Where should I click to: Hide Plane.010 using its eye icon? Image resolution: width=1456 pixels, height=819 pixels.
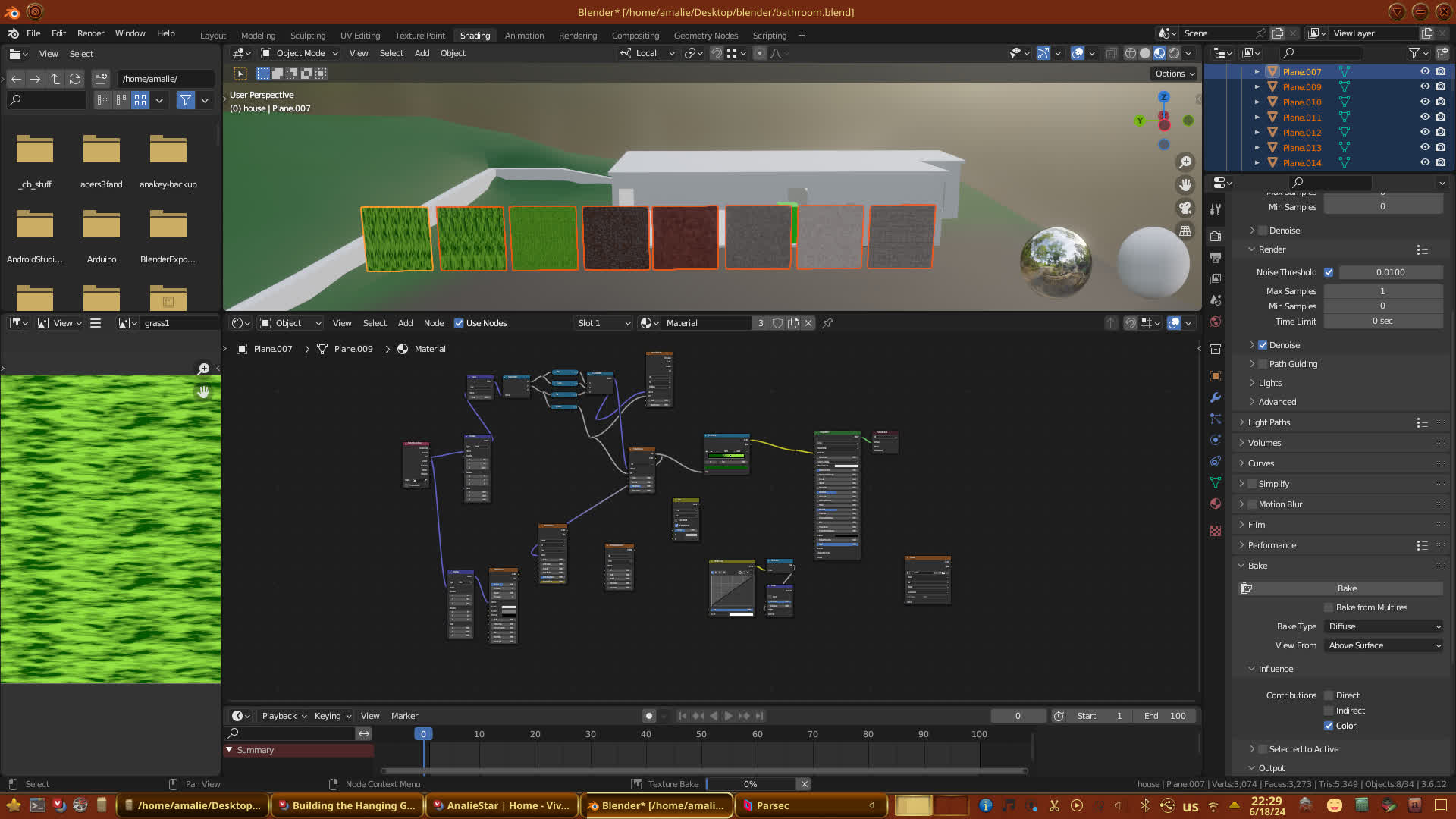tap(1425, 102)
